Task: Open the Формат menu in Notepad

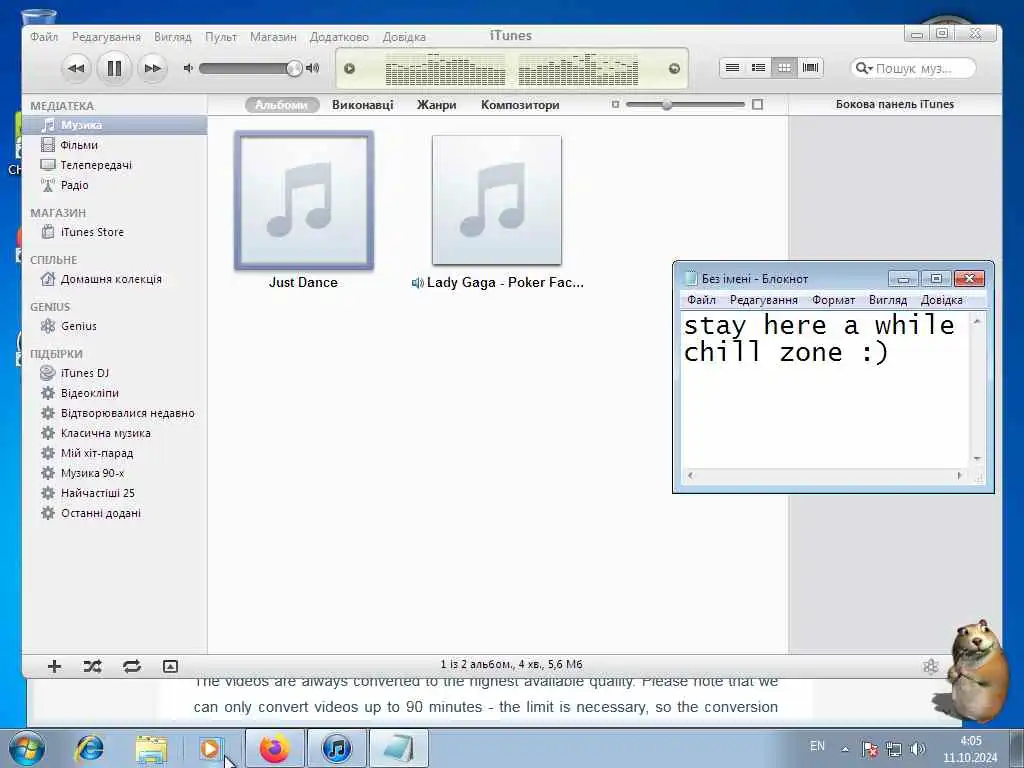Action: (x=833, y=300)
